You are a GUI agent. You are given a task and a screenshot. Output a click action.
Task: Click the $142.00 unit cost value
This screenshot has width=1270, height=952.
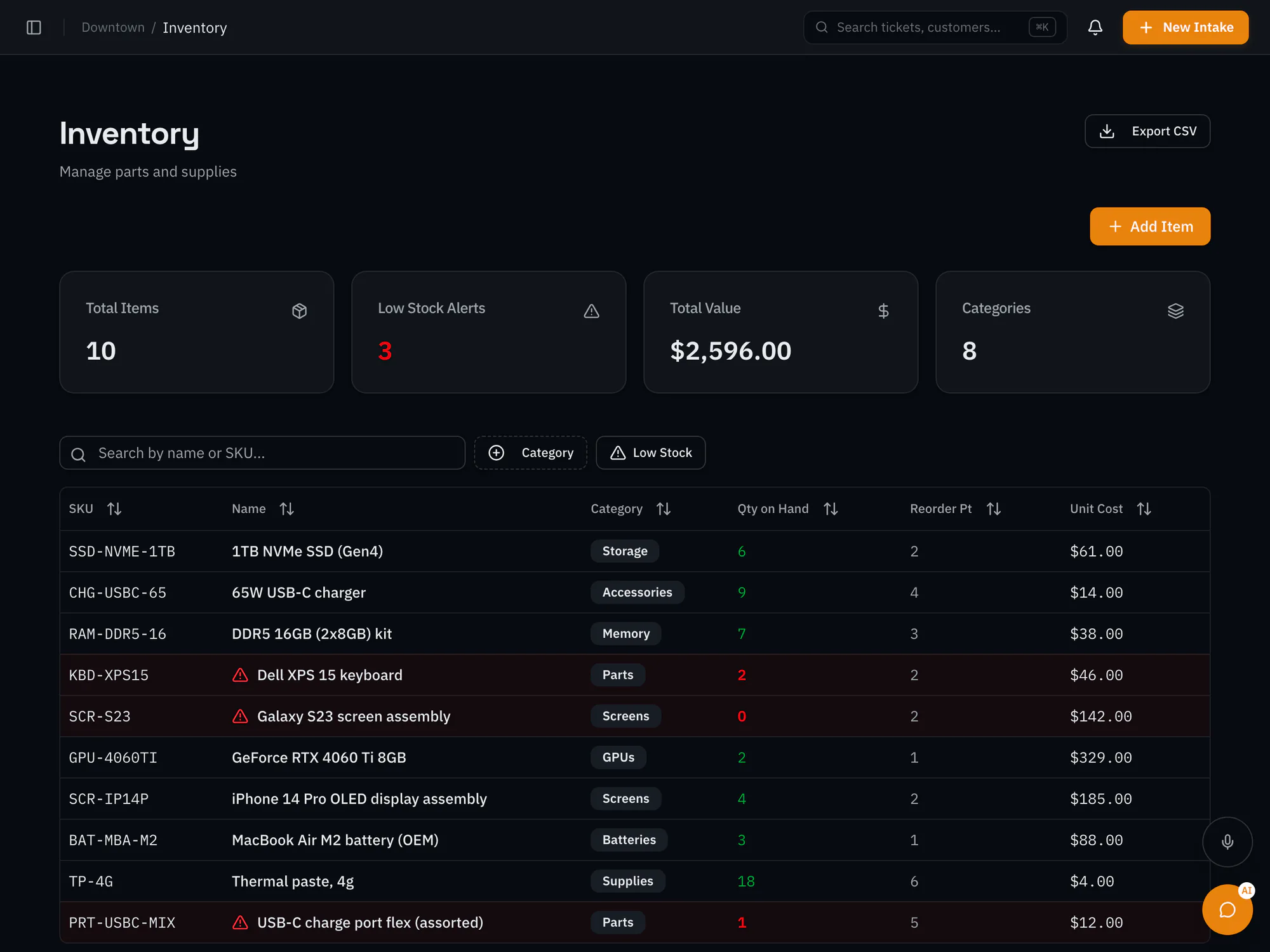[x=1100, y=716]
